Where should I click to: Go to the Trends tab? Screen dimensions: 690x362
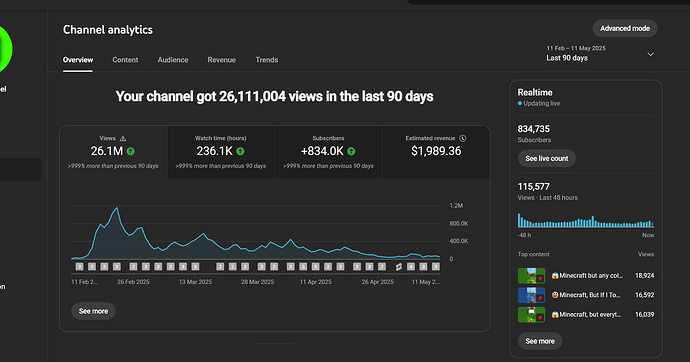(x=267, y=60)
